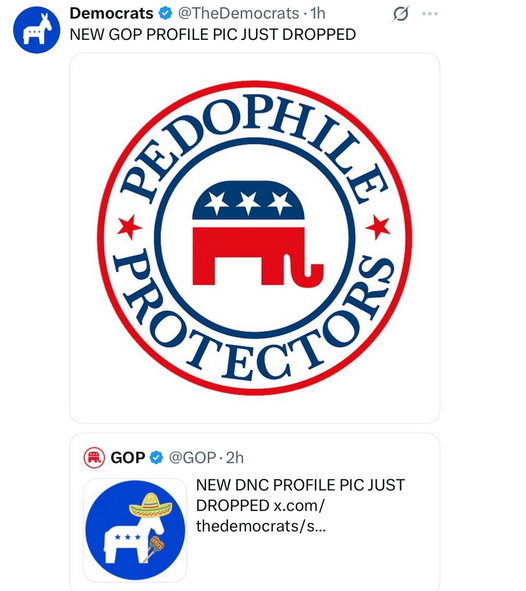
Task: Open the circular elephant seal image
Action: [255, 238]
